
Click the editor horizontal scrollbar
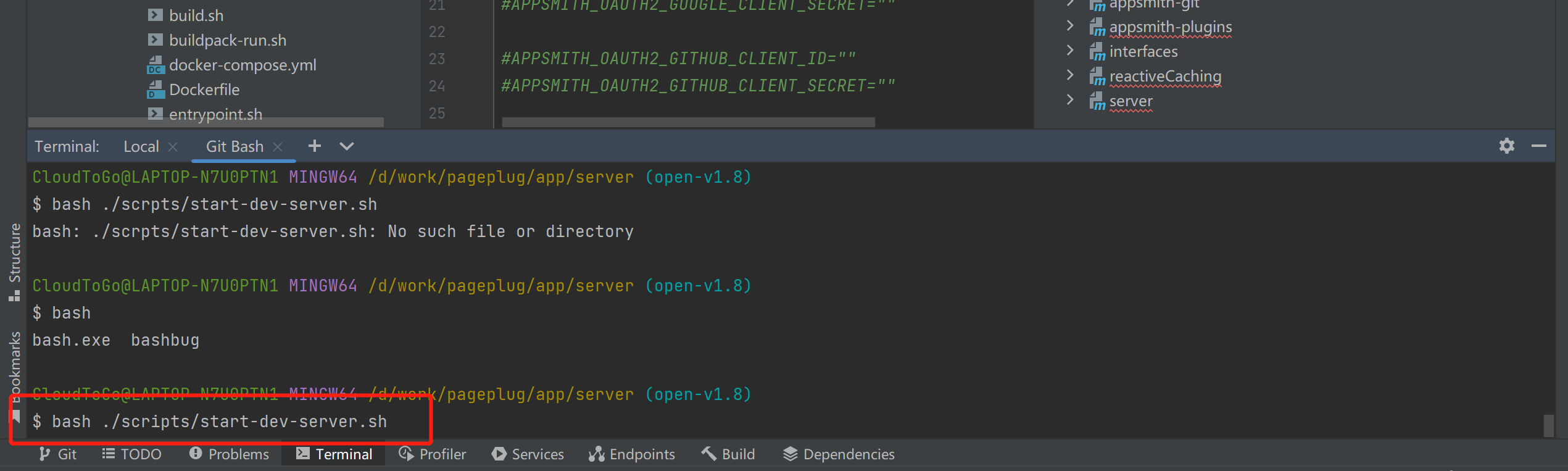(688, 122)
